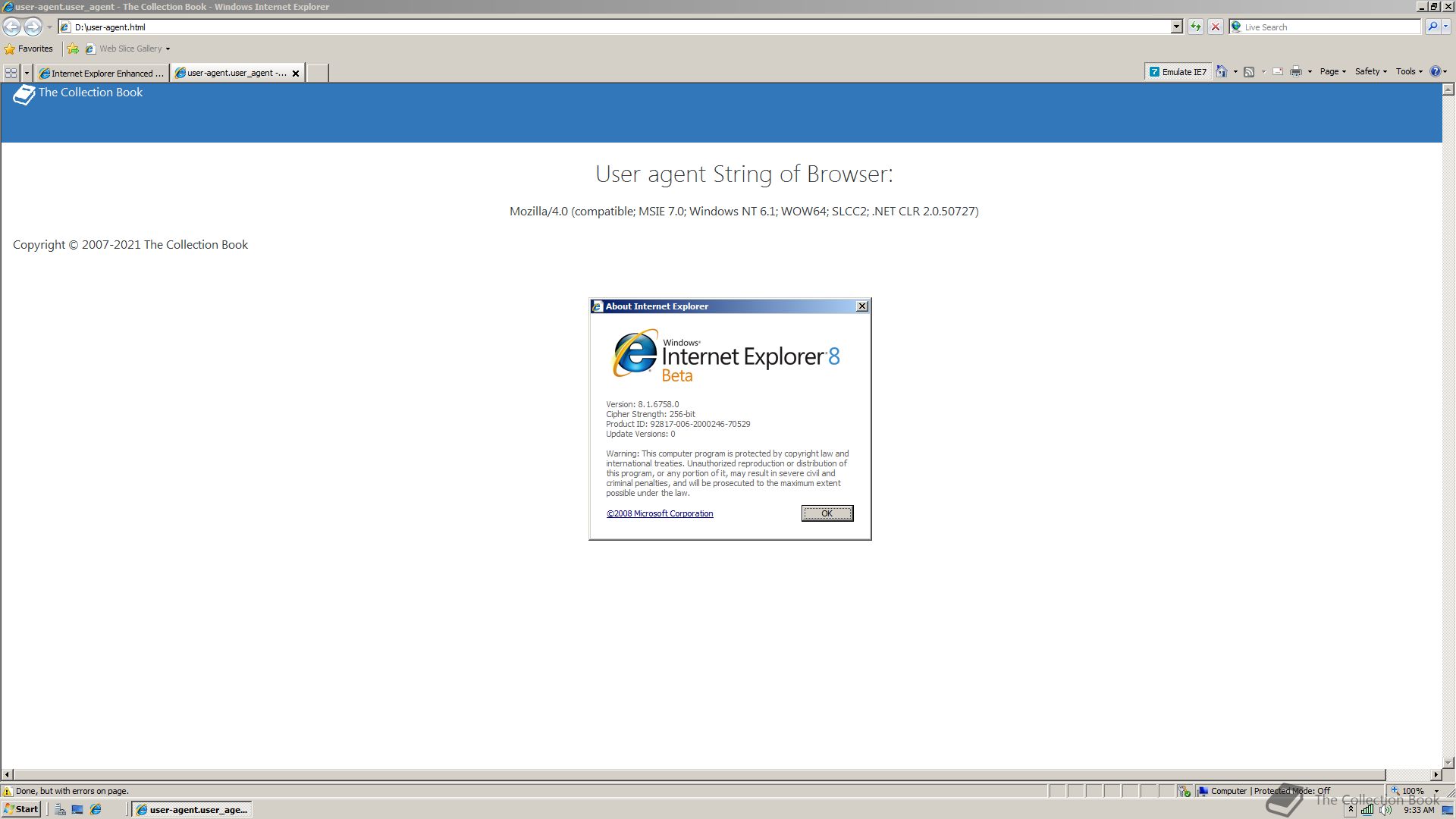Click The Collection Book header logo
Screen dimensions: 1456x819
[x=78, y=93]
